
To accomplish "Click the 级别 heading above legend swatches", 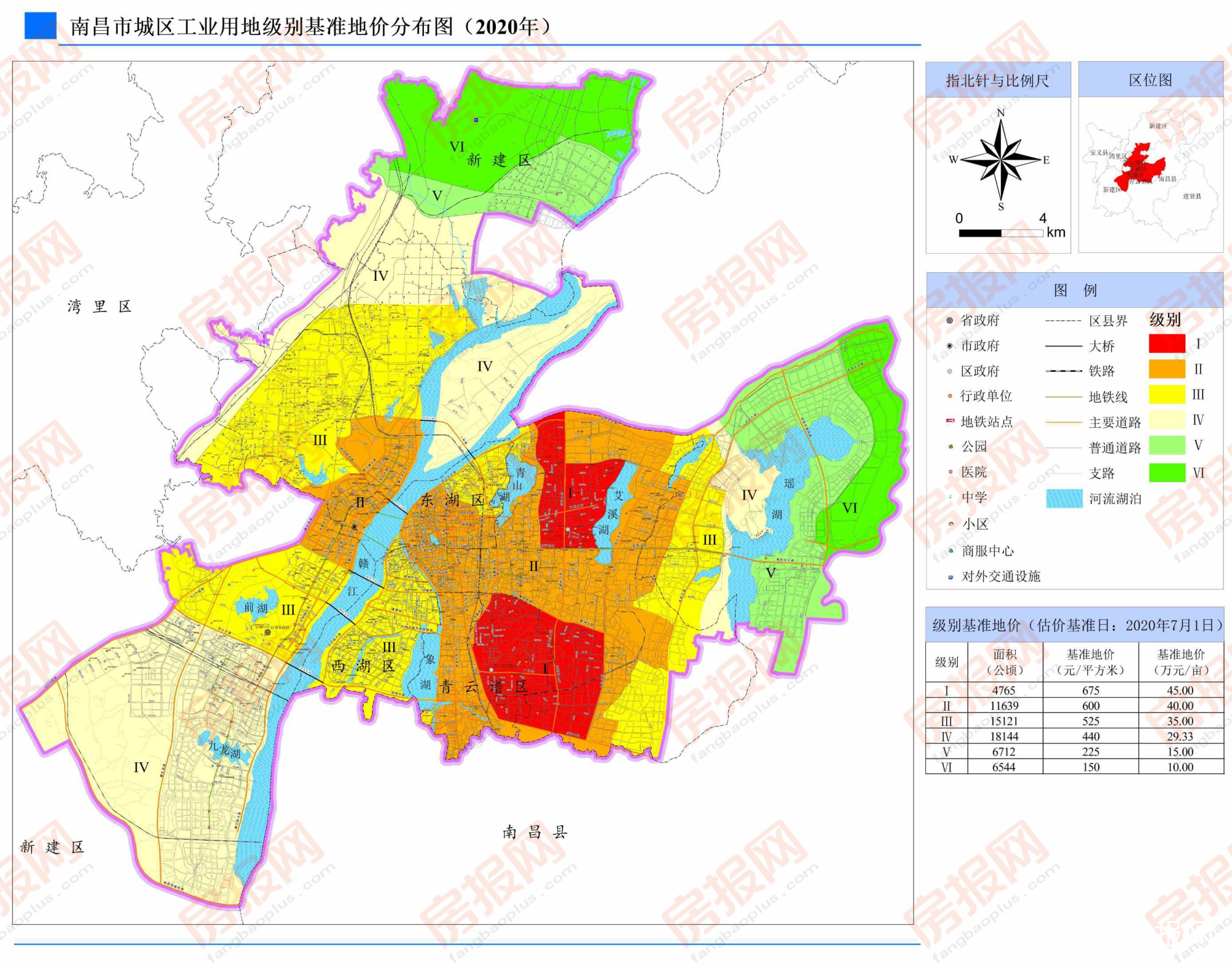I will 1165,319.
